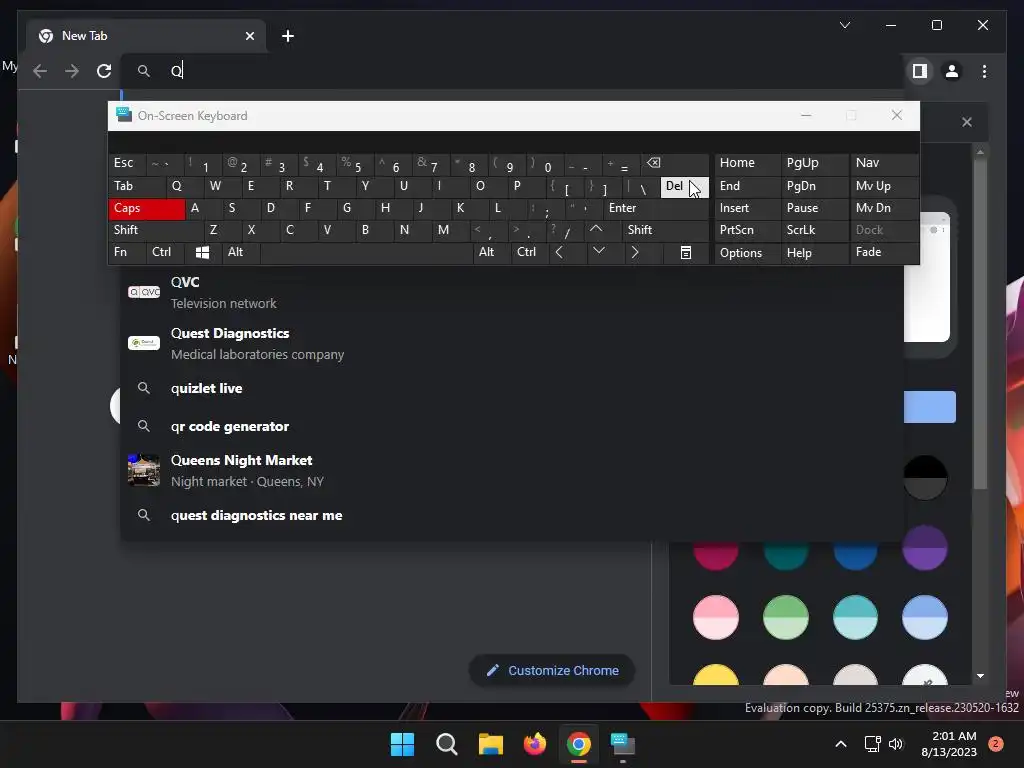
Task: Toggle the ScrLk key
Action: pos(814,230)
